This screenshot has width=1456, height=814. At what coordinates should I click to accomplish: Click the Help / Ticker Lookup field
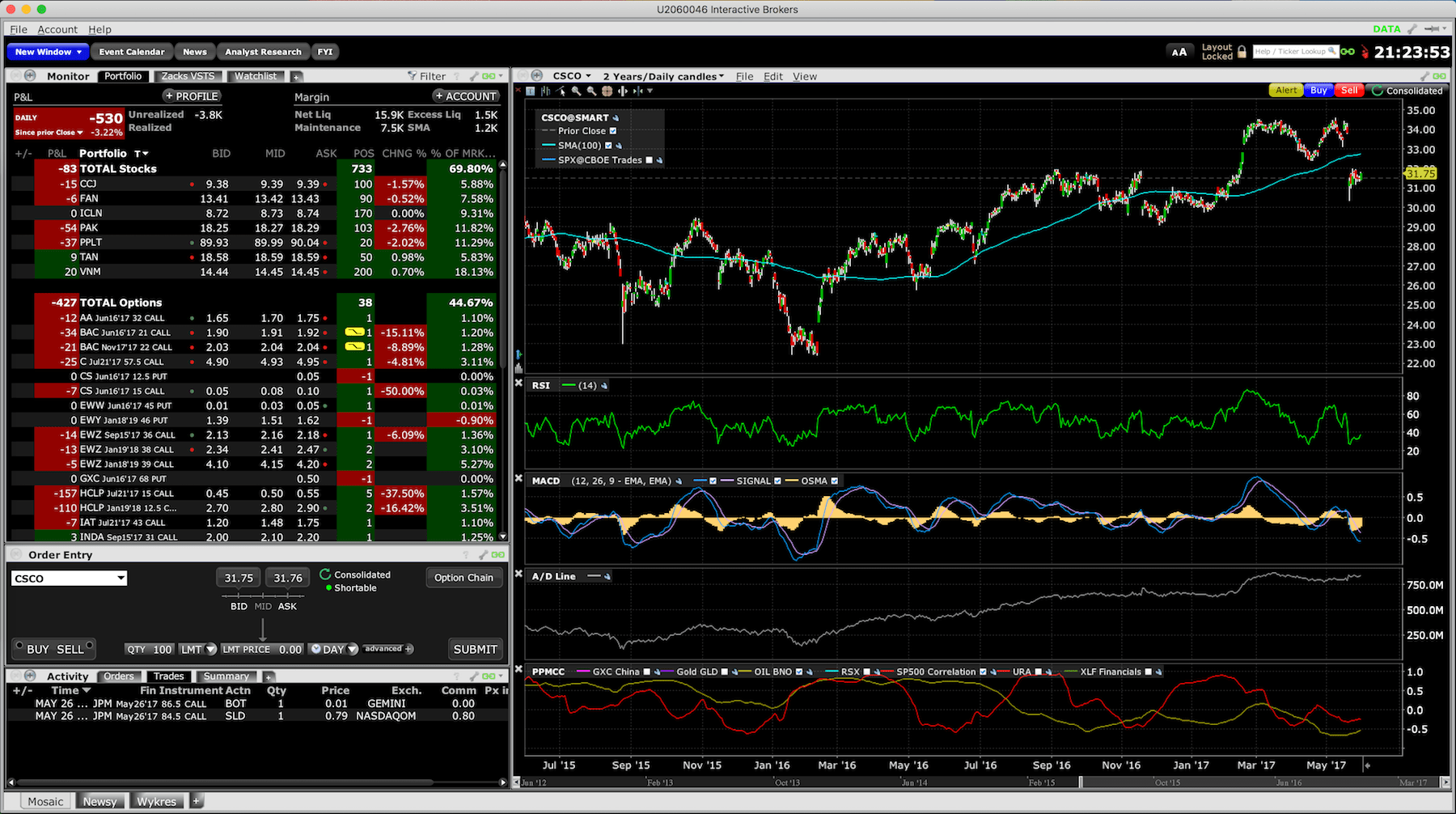1295,52
